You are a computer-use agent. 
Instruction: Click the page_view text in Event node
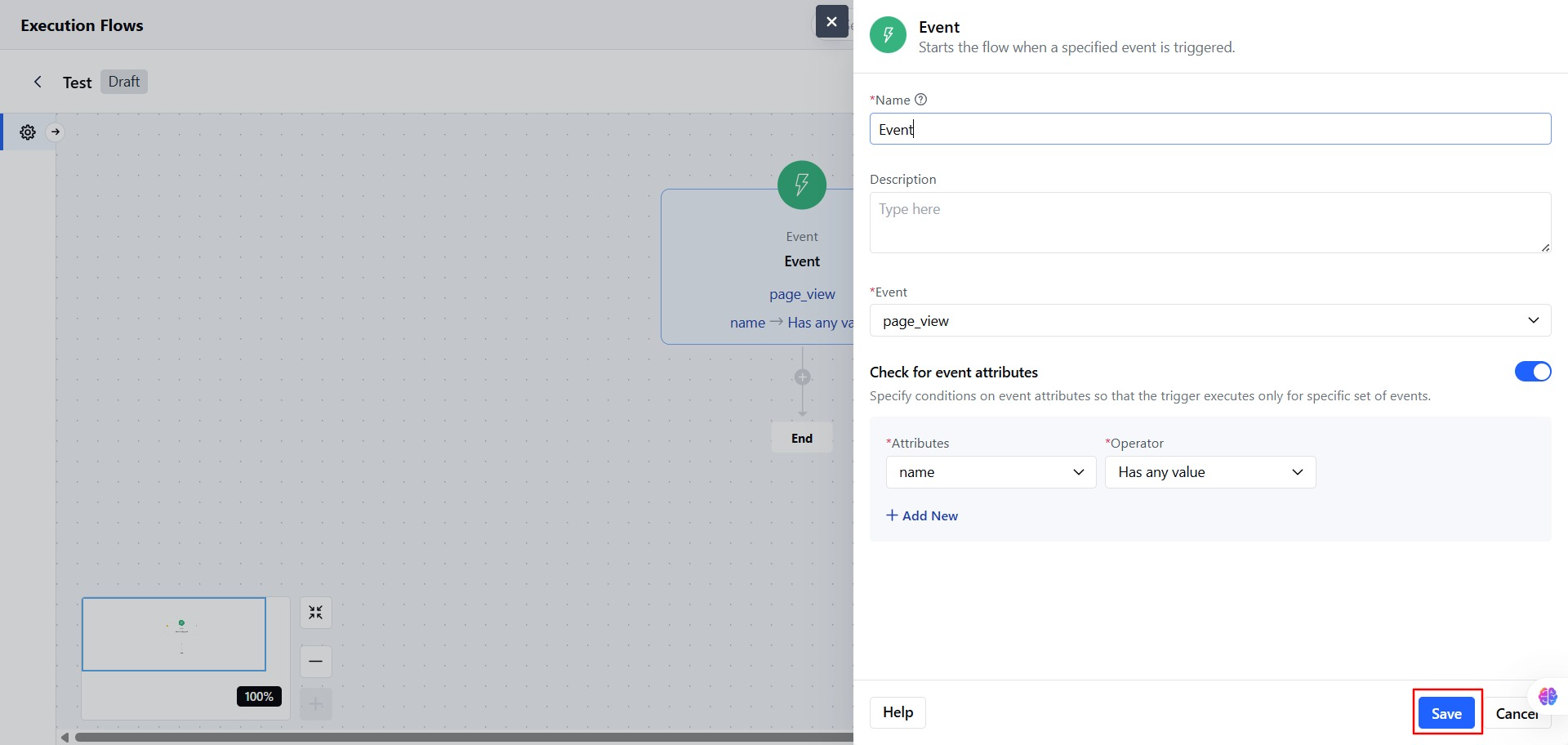tap(802, 294)
